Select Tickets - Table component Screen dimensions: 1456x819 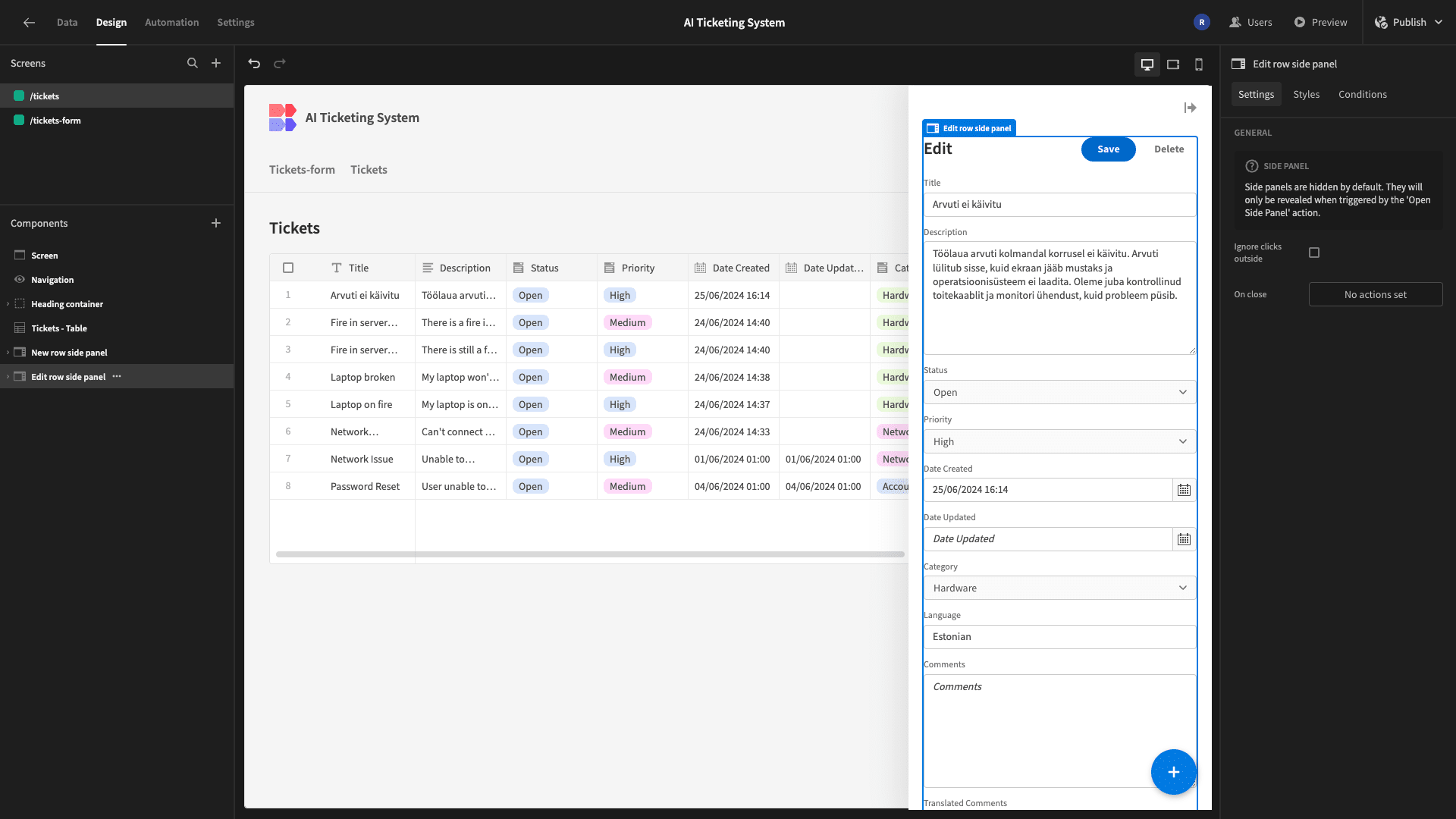pyautogui.click(x=117, y=328)
